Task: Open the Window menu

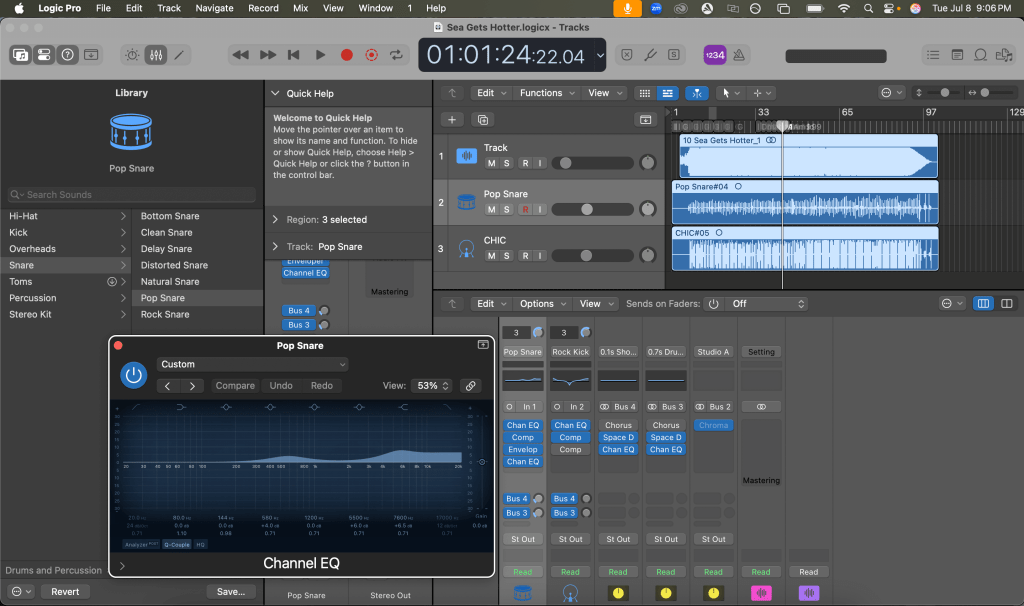Action: [x=376, y=8]
